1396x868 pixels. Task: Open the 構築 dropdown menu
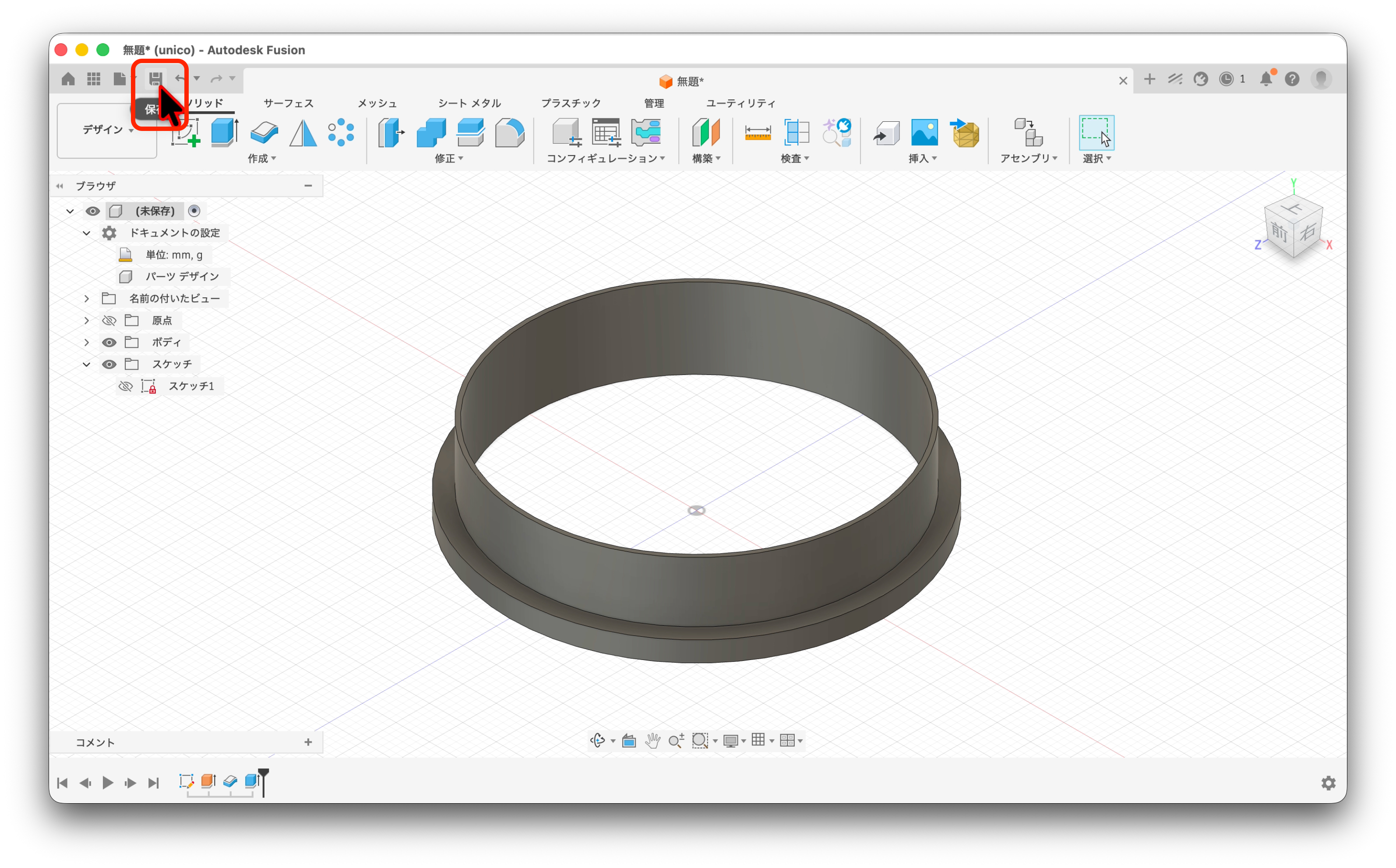[706, 159]
